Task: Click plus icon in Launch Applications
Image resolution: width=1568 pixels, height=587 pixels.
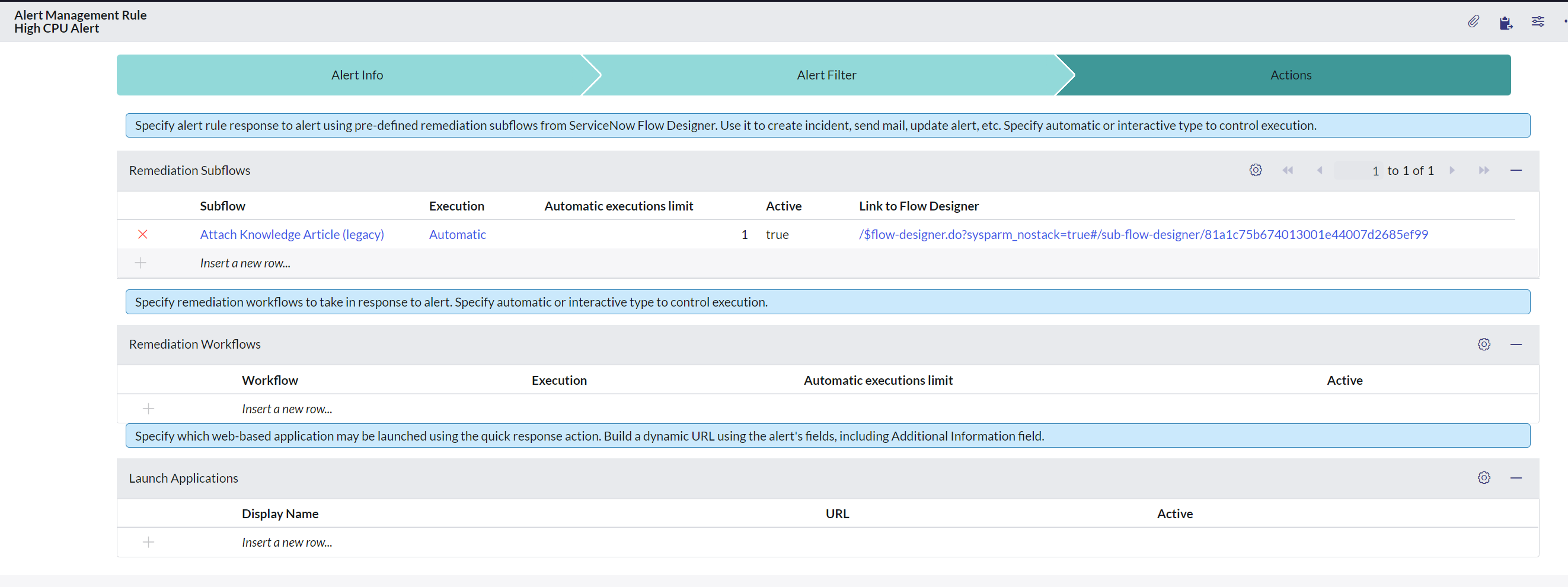Action: (149, 542)
